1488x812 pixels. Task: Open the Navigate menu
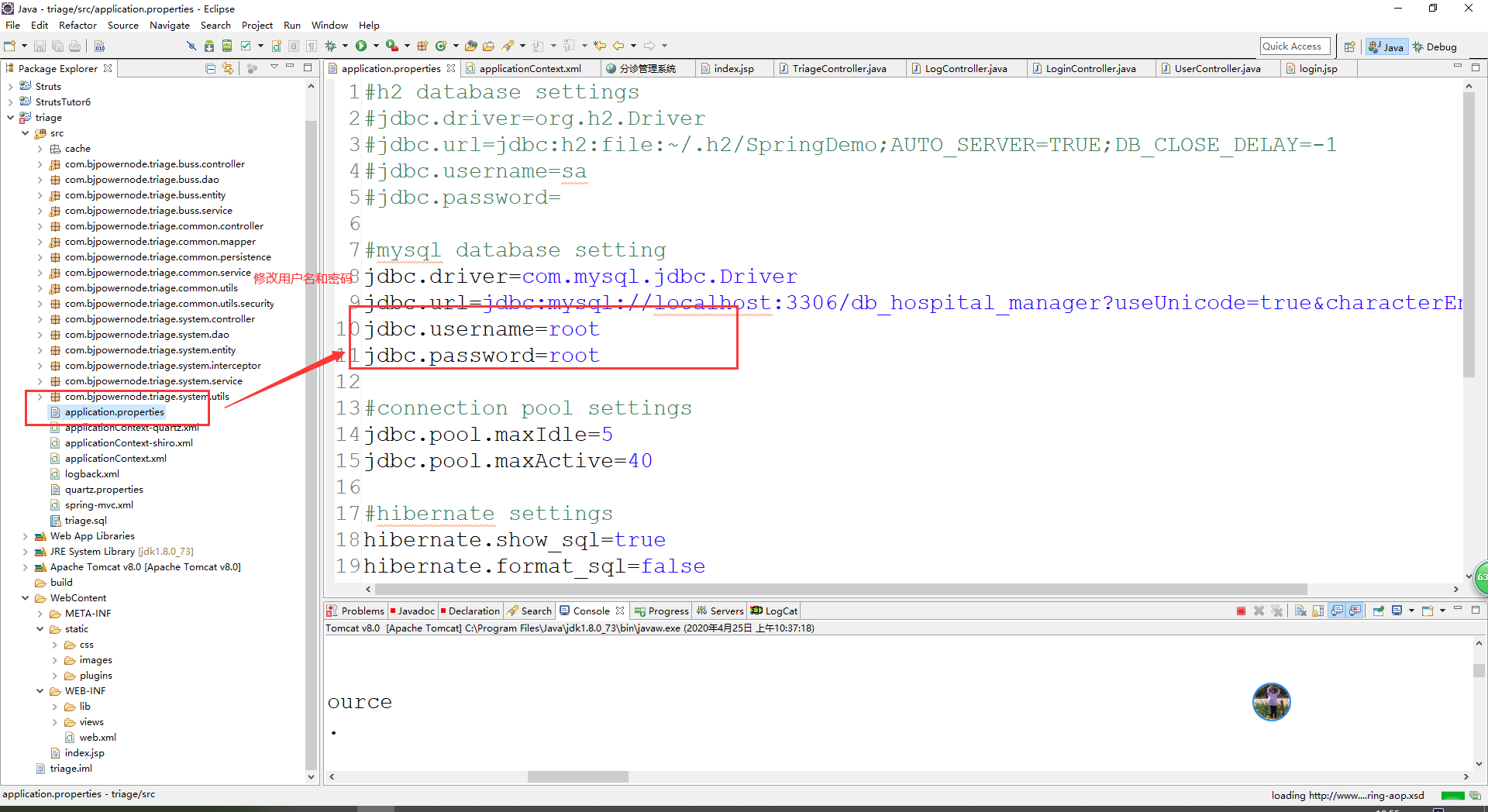pos(169,25)
